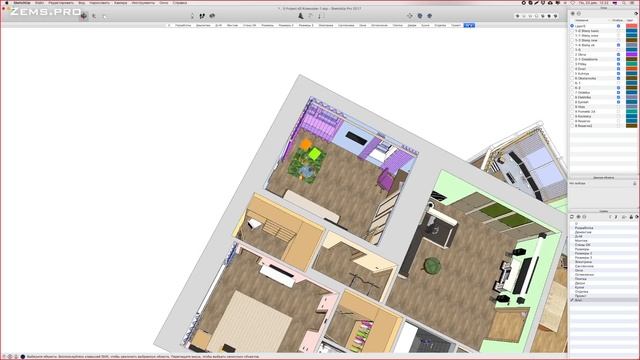Toggle visibility of the 2 Okna layer

click(x=618, y=54)
